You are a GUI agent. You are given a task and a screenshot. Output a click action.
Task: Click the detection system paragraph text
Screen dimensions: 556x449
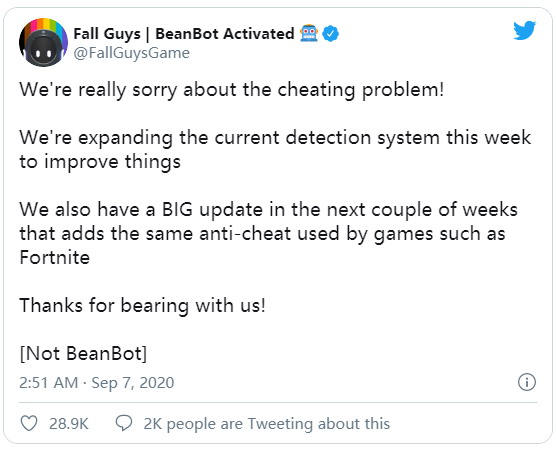[x=275, y=149]
